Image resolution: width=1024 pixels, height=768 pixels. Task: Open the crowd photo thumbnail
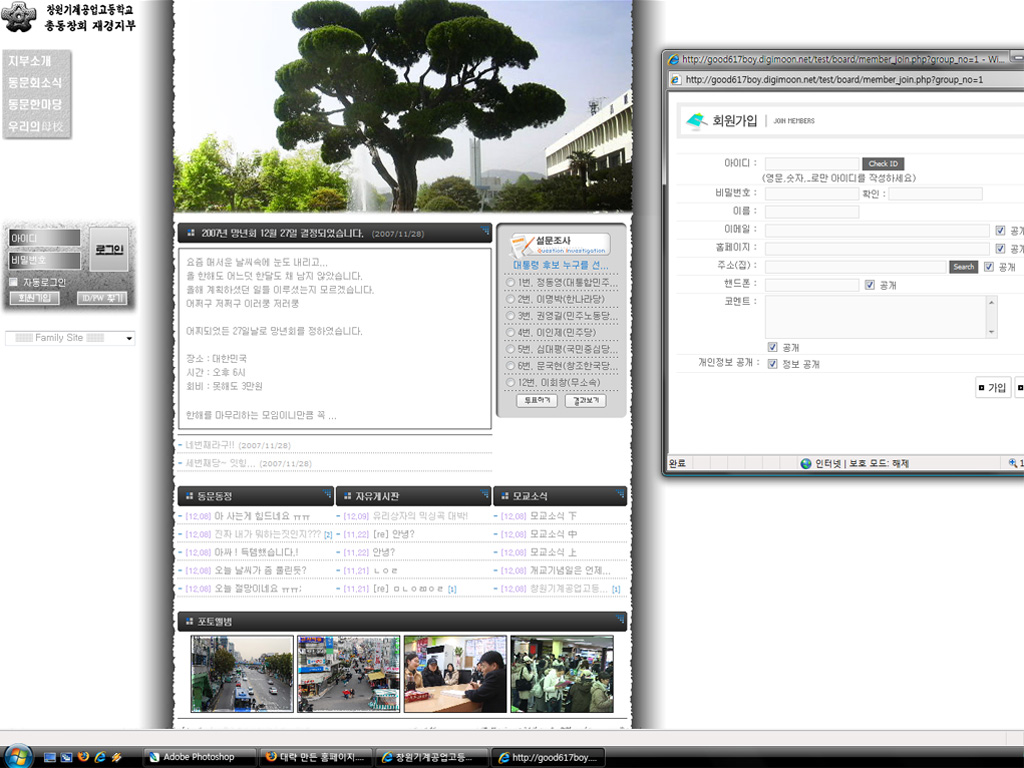click(x=562, y=674)
